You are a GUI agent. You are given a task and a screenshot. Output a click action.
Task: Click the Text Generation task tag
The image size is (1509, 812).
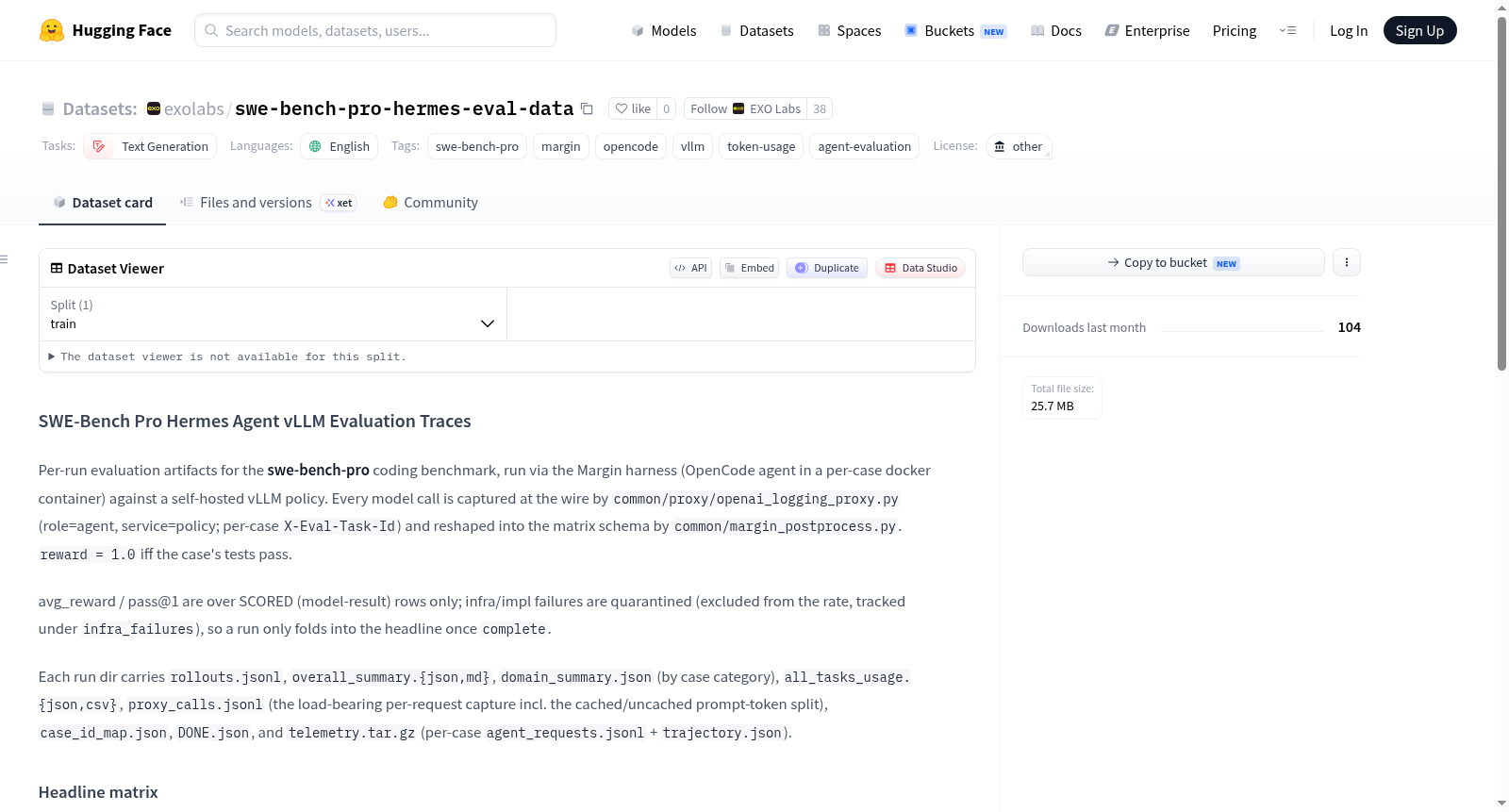(x=150, y=146)
